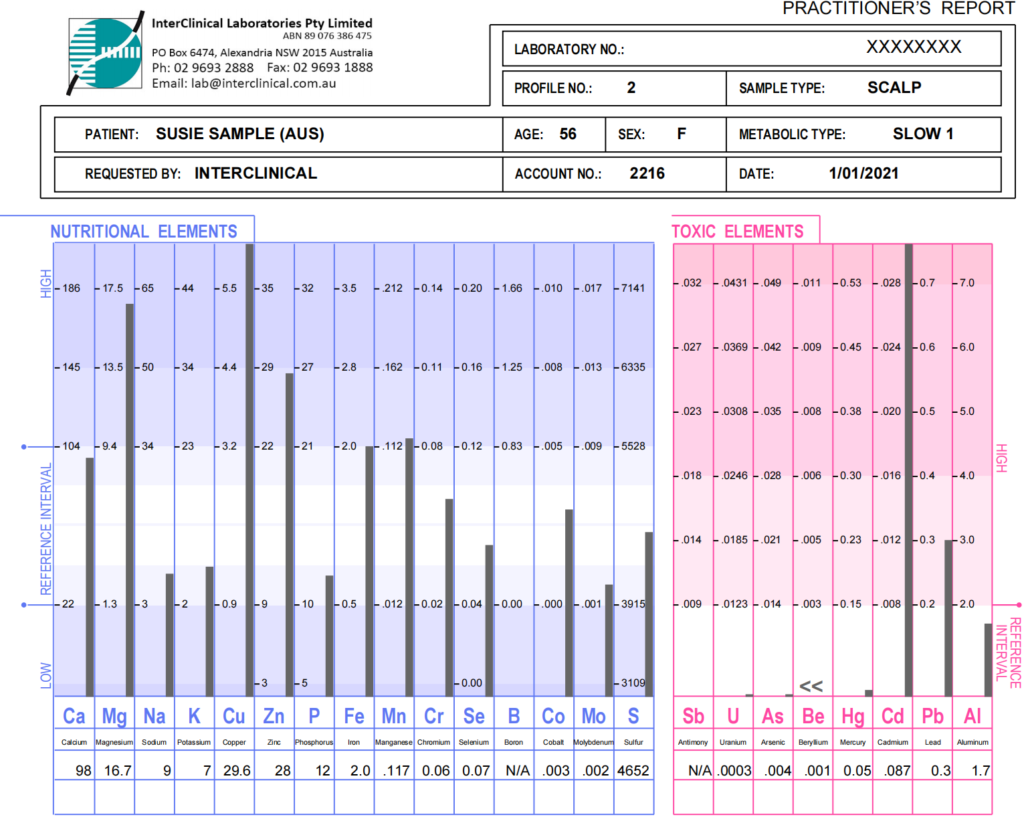Click the Ca Calcium element symbol

click(x=74, y=717)
